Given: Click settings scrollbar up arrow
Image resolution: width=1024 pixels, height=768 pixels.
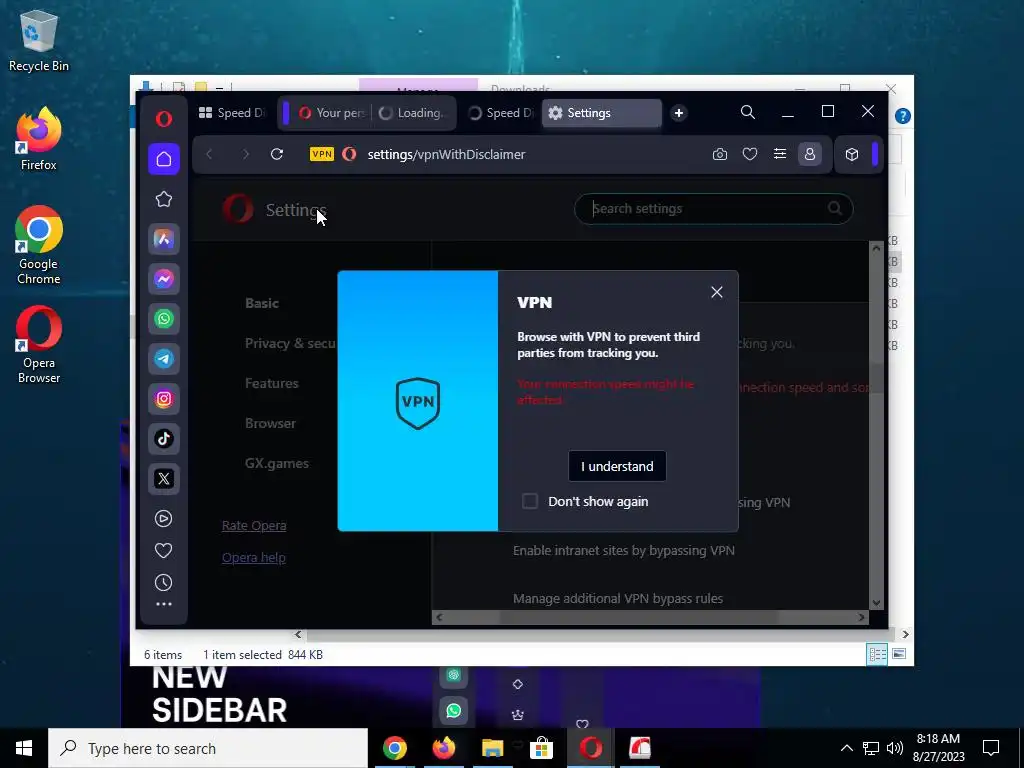Looking at the screenshot, I should point(876,248).
